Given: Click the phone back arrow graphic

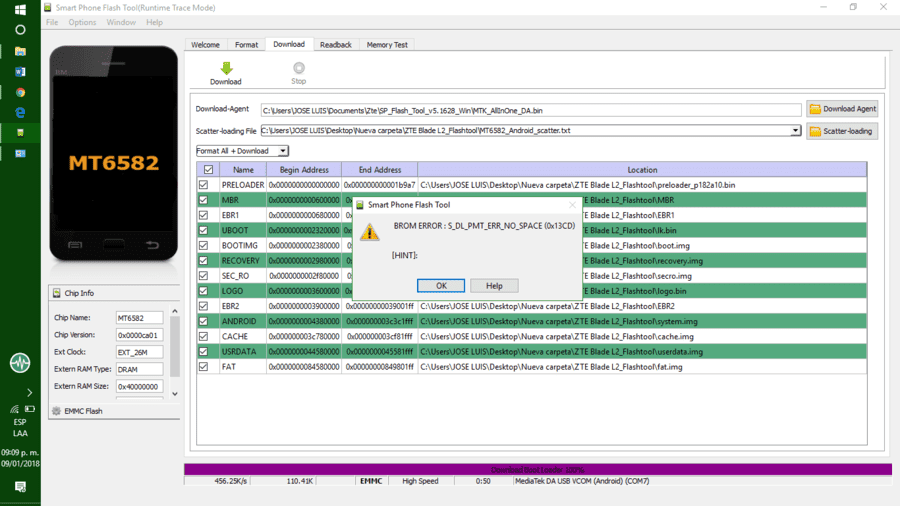Looking at the screenshot, I should pyautogui.click(x=152, y=245).
